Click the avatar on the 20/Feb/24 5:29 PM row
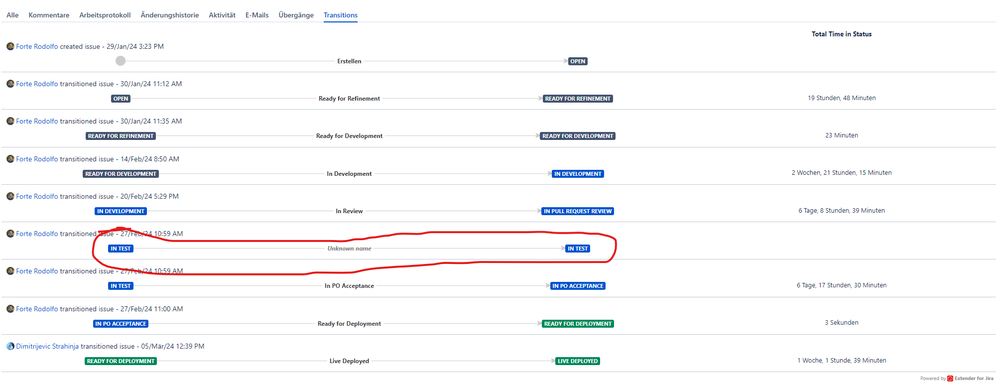This screenshot has height=386, width=998. [10, 196]
